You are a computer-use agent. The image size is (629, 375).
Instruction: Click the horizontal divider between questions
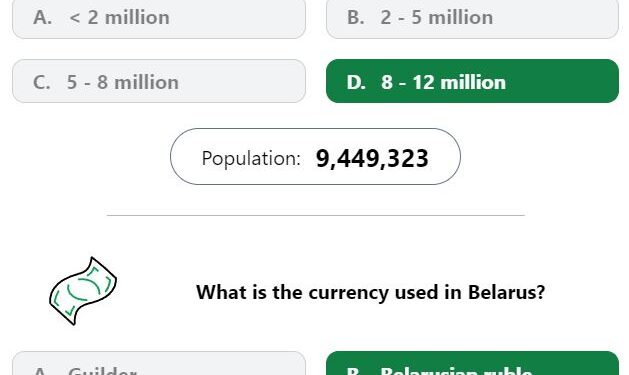pyautogui.click(x=316, y=215)
